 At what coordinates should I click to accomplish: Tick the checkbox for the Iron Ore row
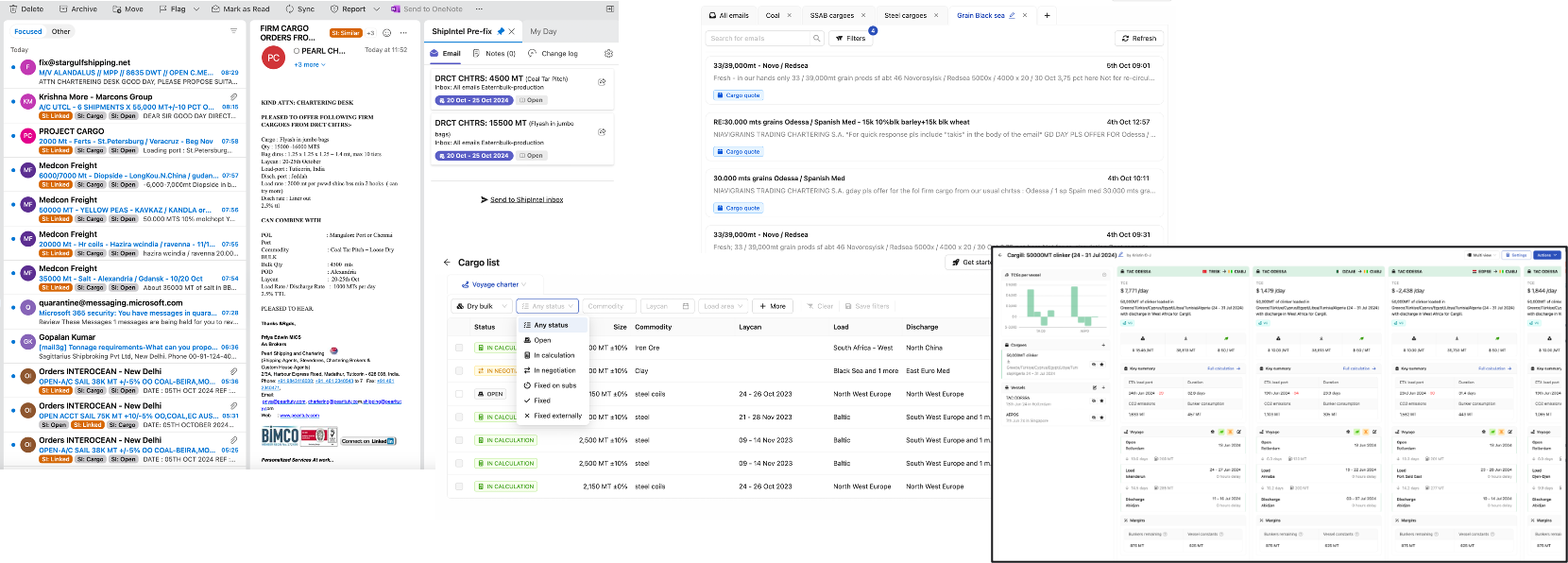pos(459,348)
